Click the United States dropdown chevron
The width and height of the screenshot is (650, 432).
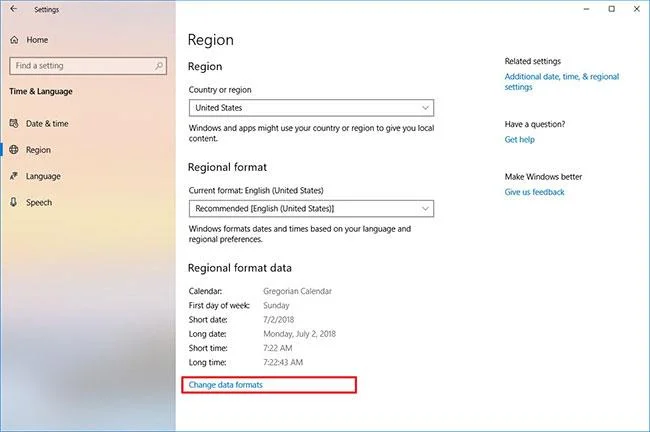tap(425, 108)
